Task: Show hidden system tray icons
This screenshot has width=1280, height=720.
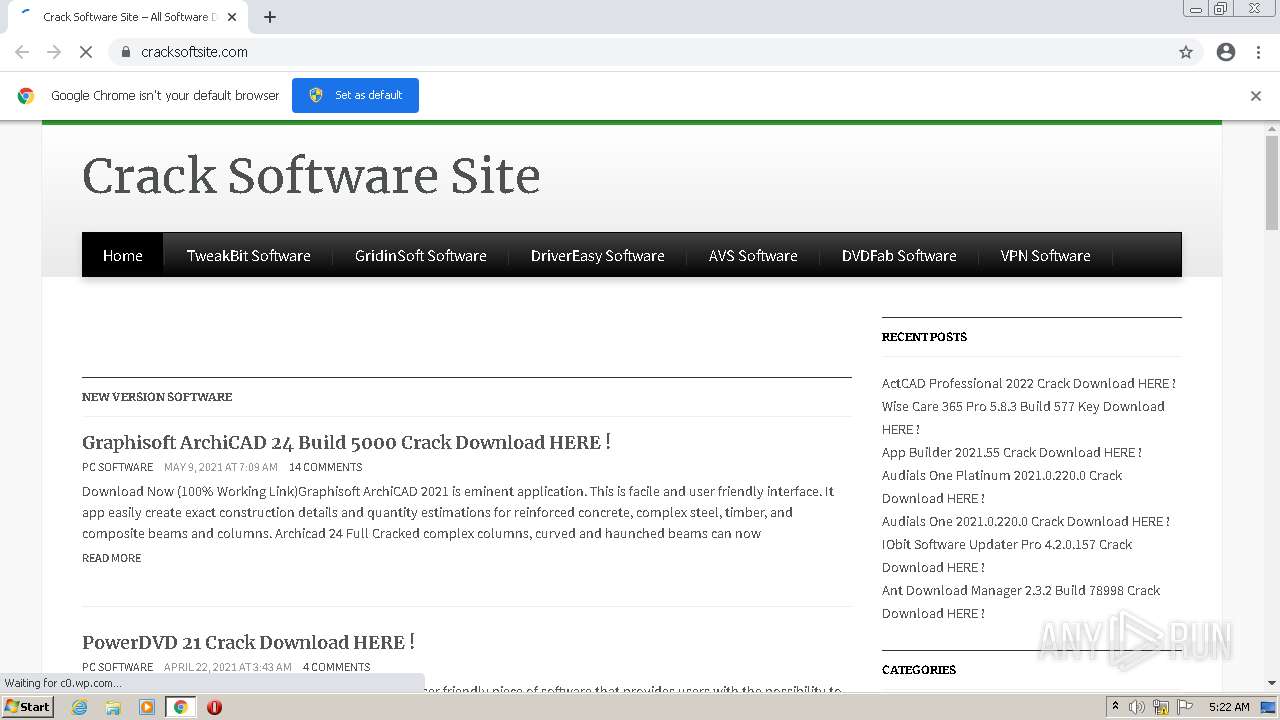Action: point(1115,707)
